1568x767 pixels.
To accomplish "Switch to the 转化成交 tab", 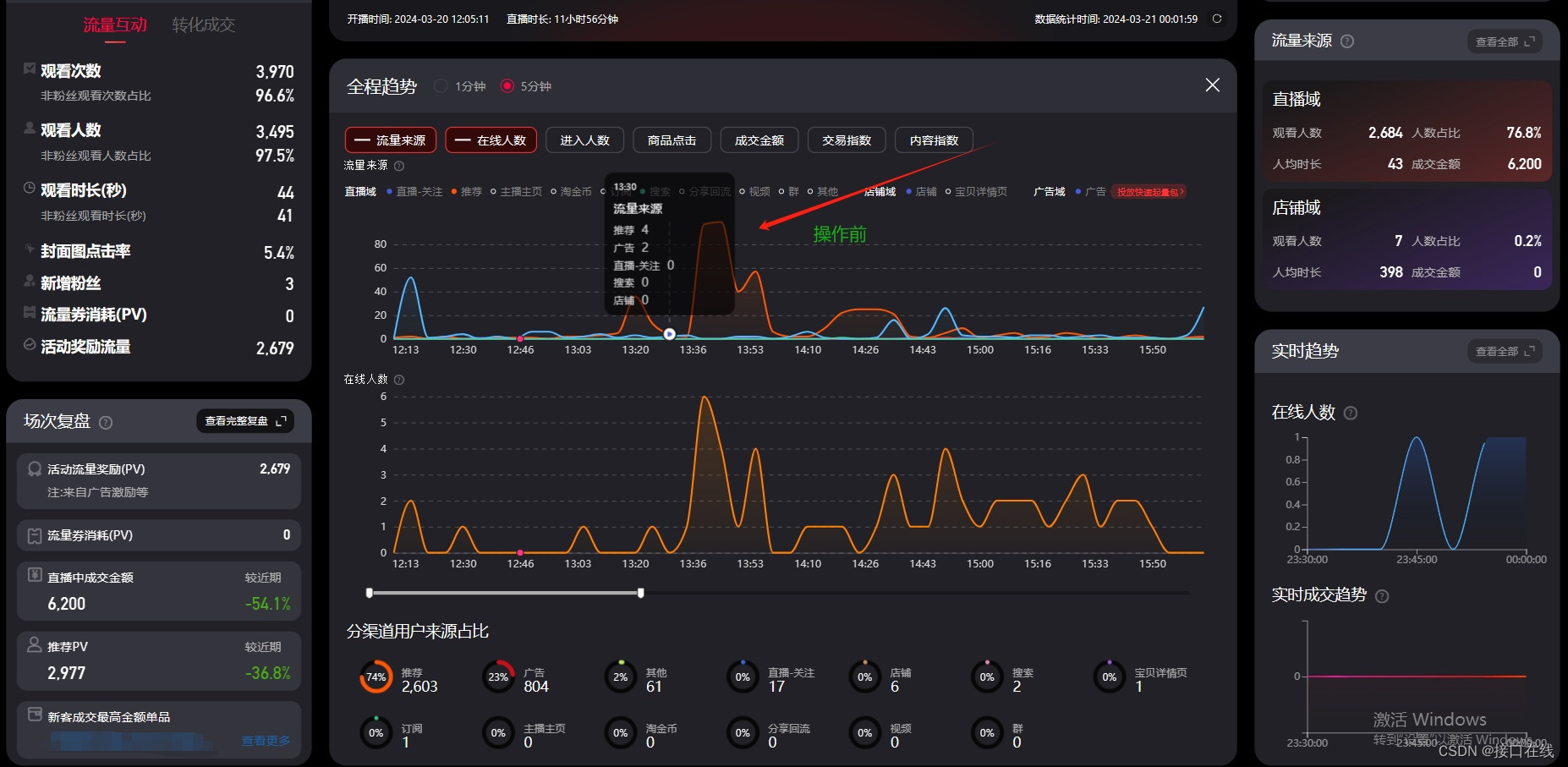I will 204,25.
